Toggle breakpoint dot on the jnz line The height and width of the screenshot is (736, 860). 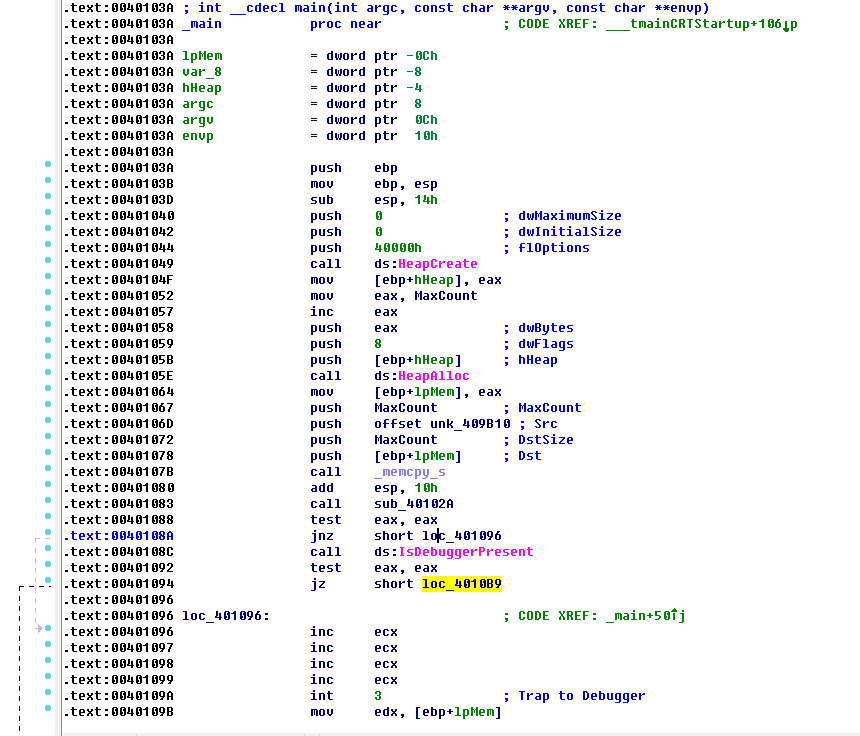[48, 532]
